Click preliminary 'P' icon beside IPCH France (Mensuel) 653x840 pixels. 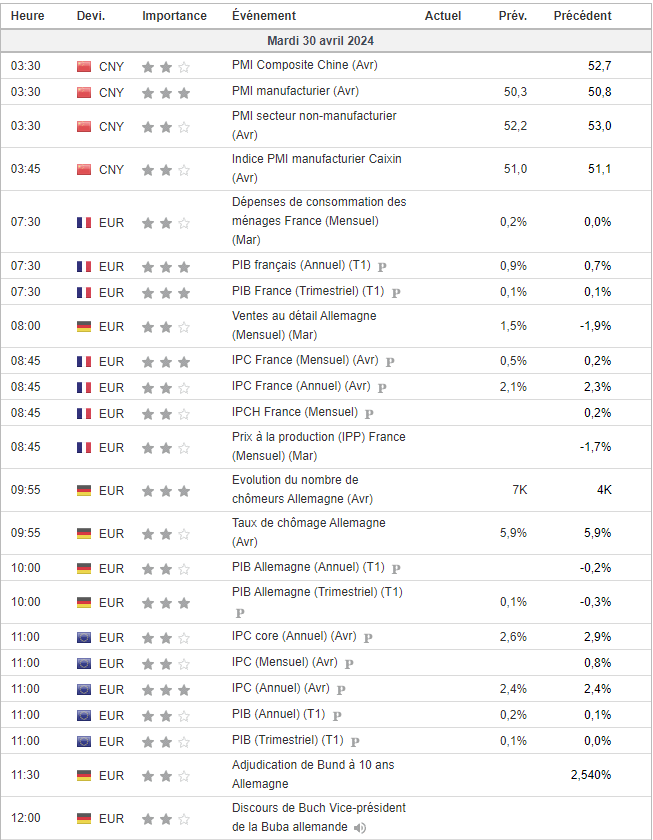tap(369, 414)
